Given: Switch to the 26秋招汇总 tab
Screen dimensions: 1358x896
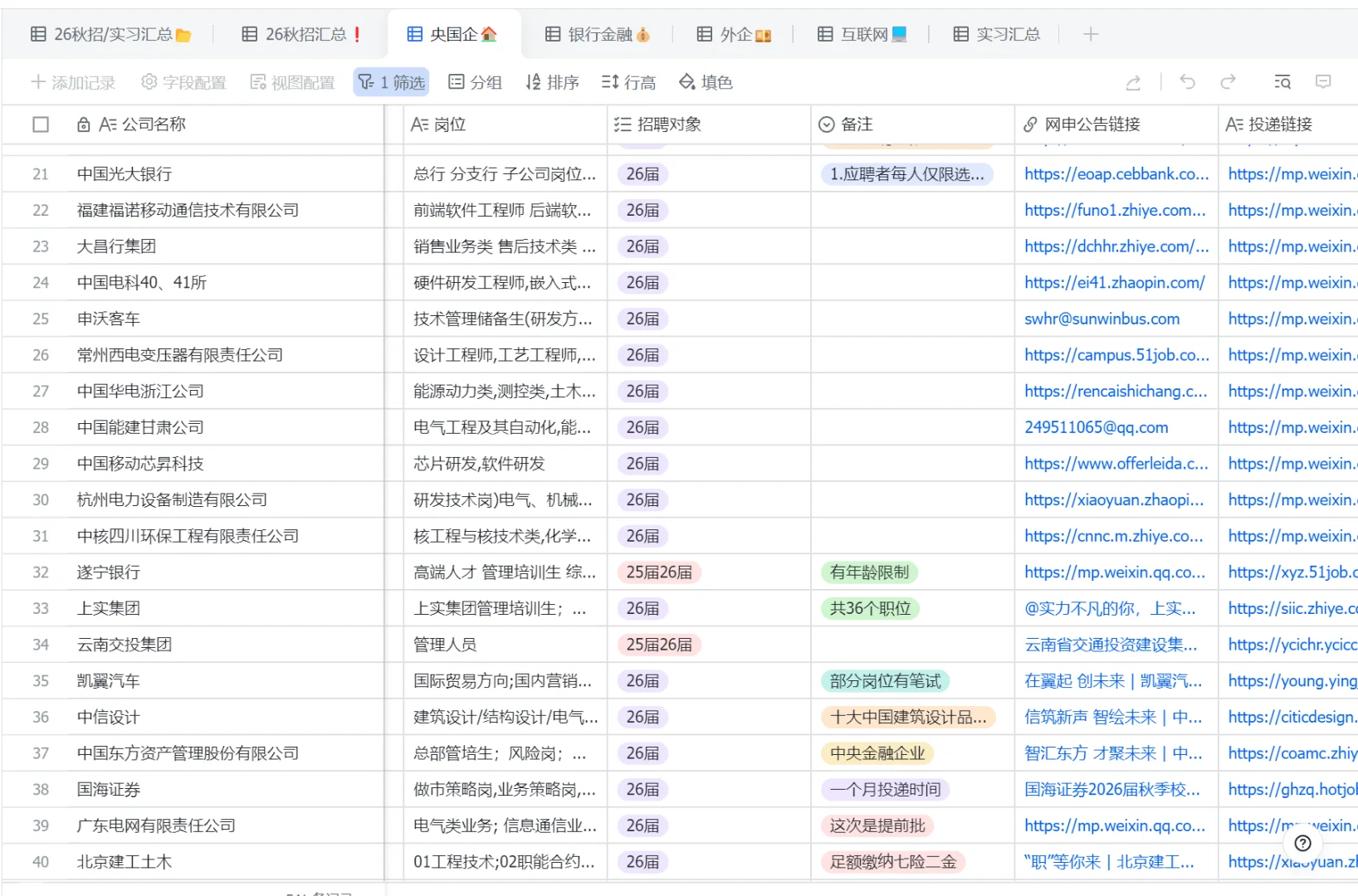Looking at the screenshot, I should (x=301, y=34).
